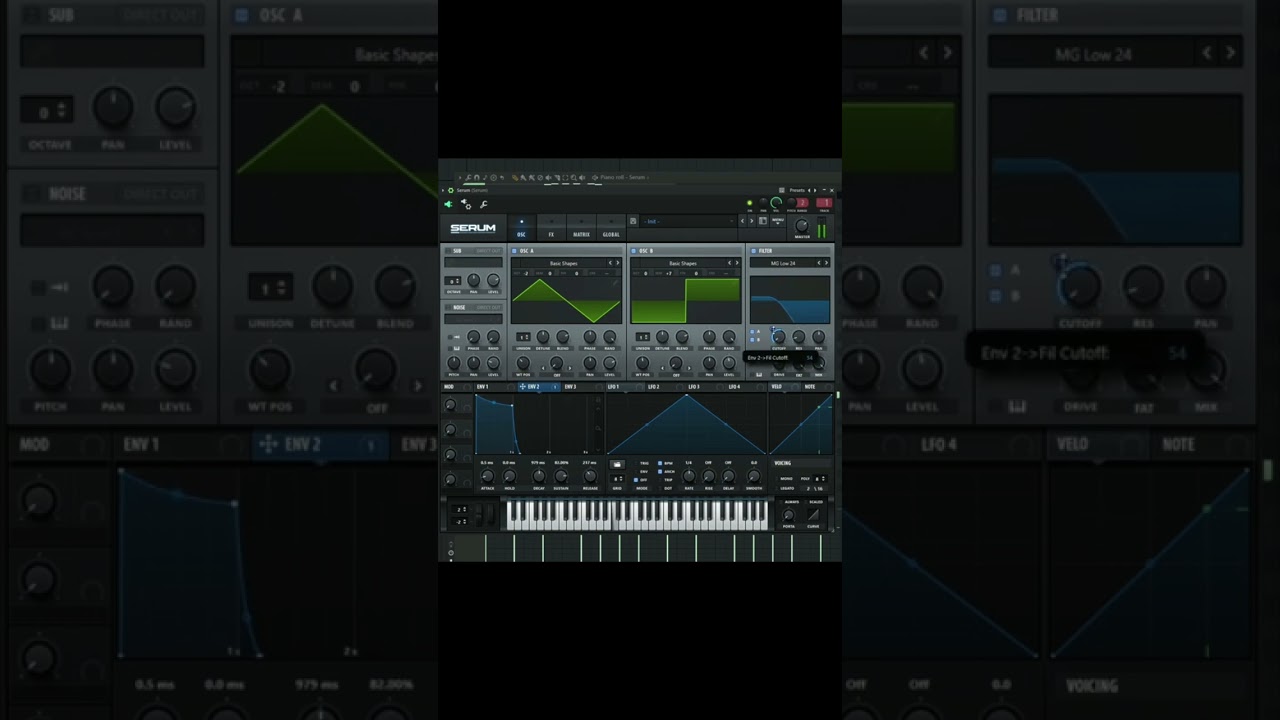
Task: Open the preset browser panel icon
Action: pos(763,221)
